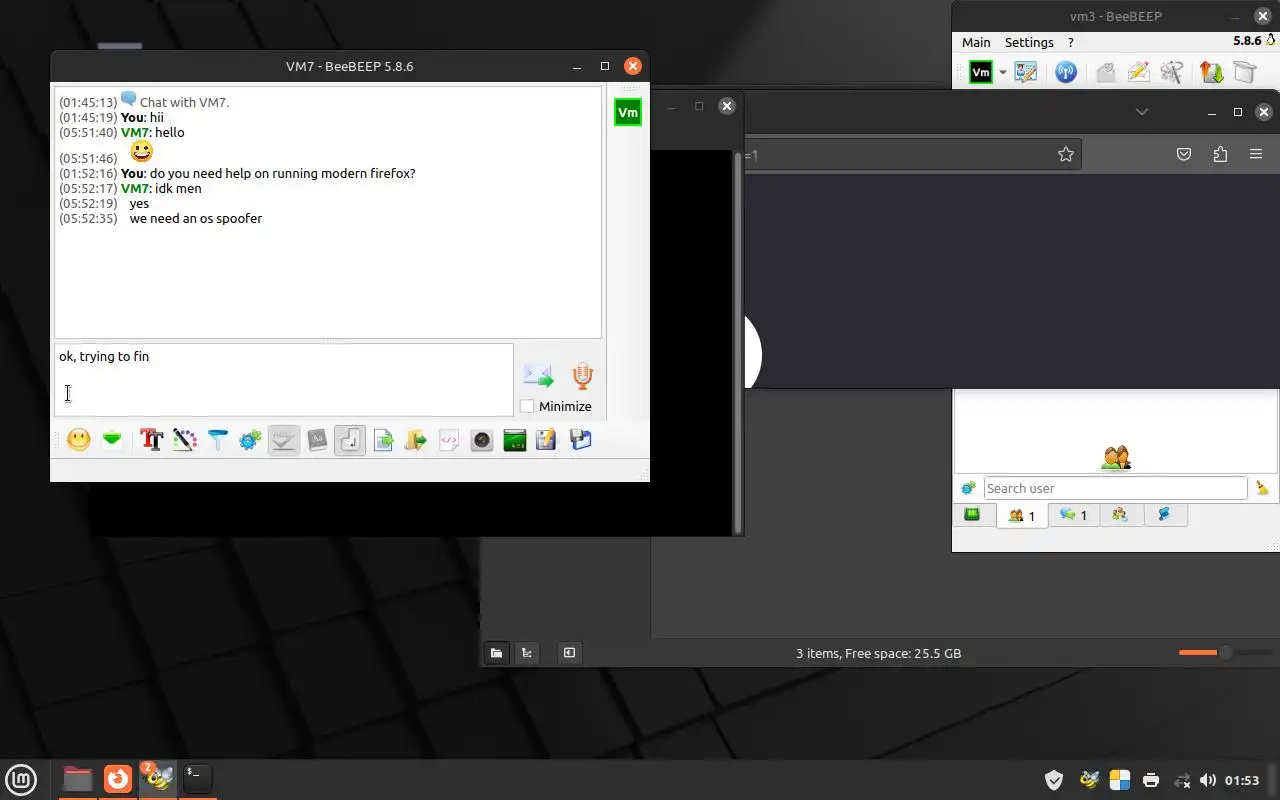Switch to the users tab showing 1
The height and width of the screenshot is (800, 1280).
tap(1022, 516)
